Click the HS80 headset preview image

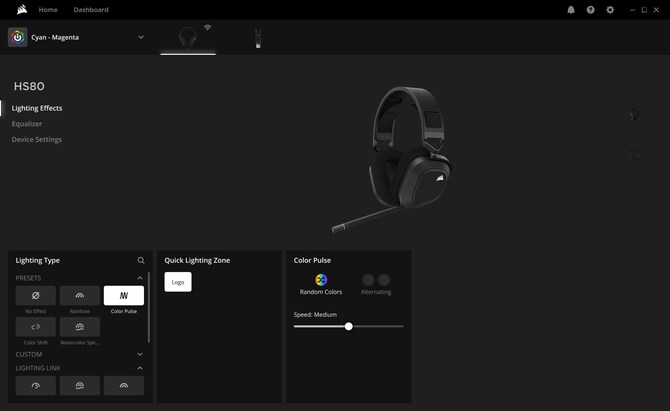coord(392,159)
